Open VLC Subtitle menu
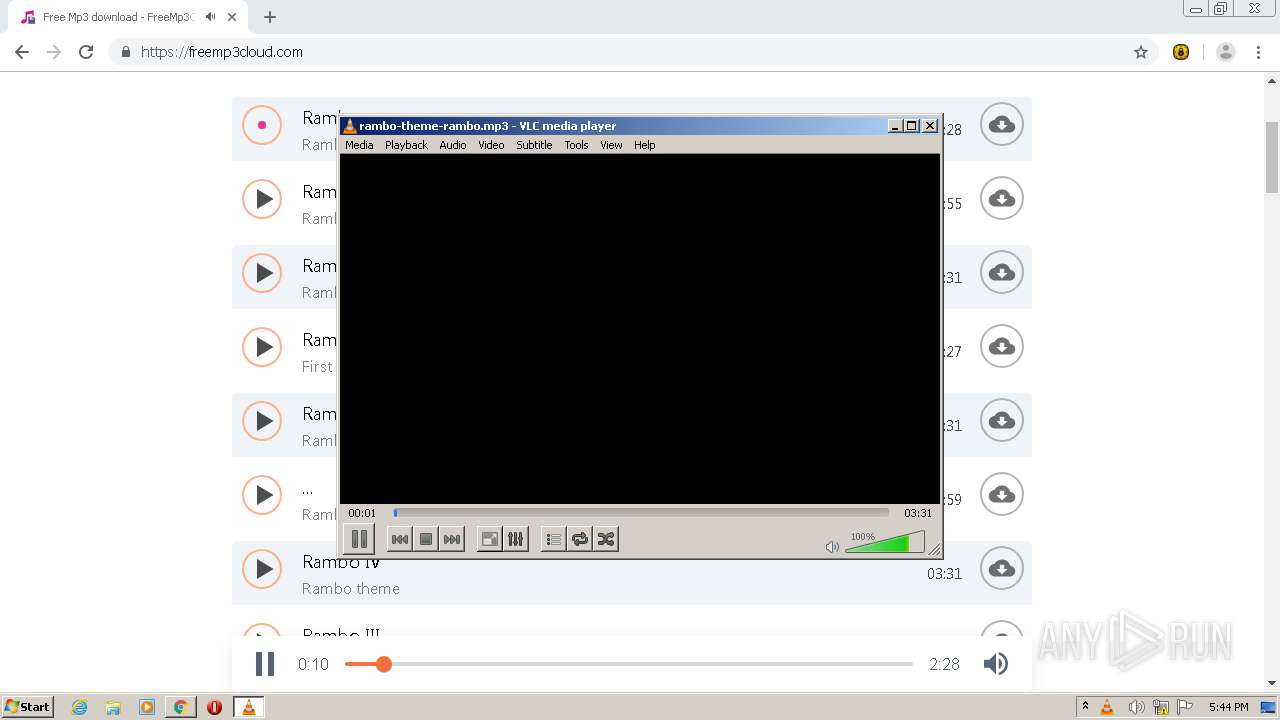Screen dimensions: 1280x720 click(x=534, y=145)
